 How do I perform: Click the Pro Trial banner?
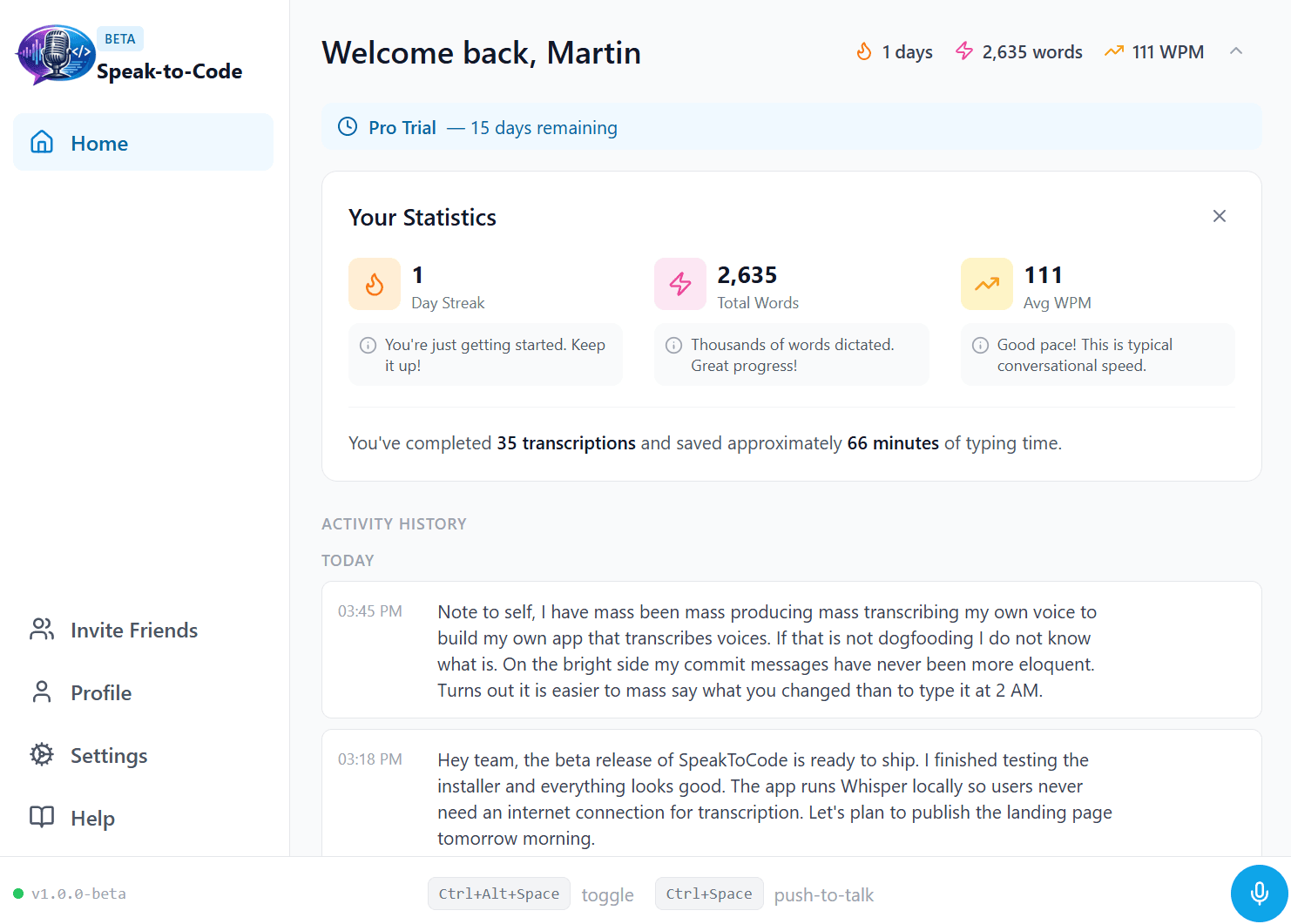tap(791, 126)
